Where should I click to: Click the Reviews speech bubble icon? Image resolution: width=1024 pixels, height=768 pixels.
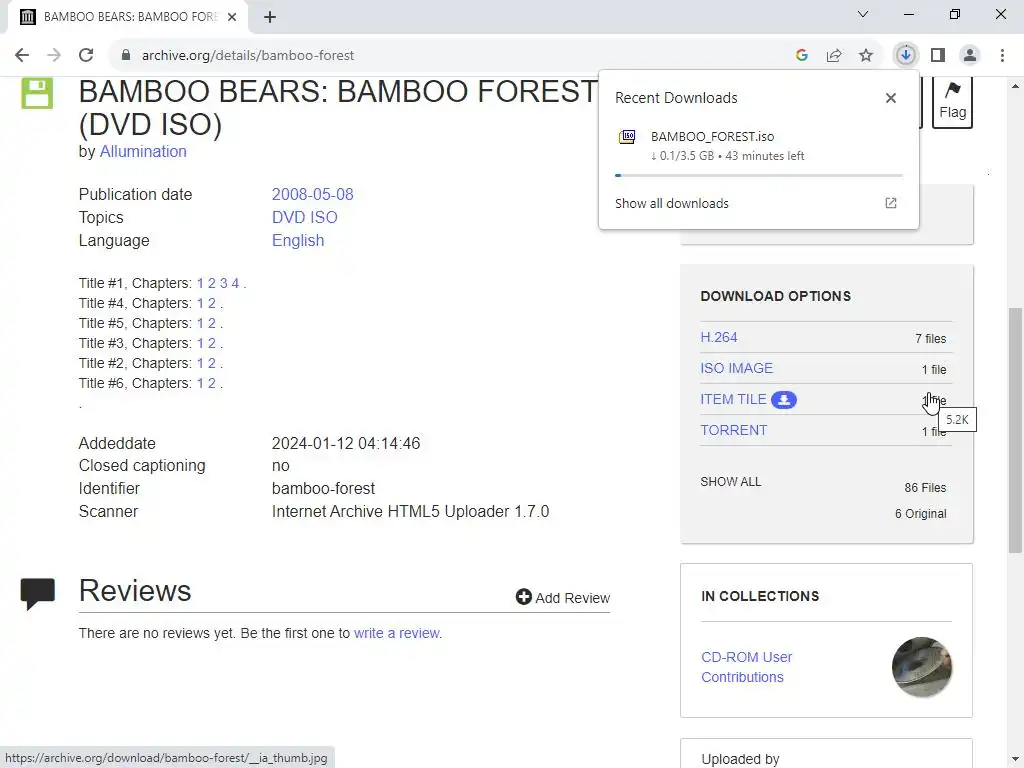point(38,594)
